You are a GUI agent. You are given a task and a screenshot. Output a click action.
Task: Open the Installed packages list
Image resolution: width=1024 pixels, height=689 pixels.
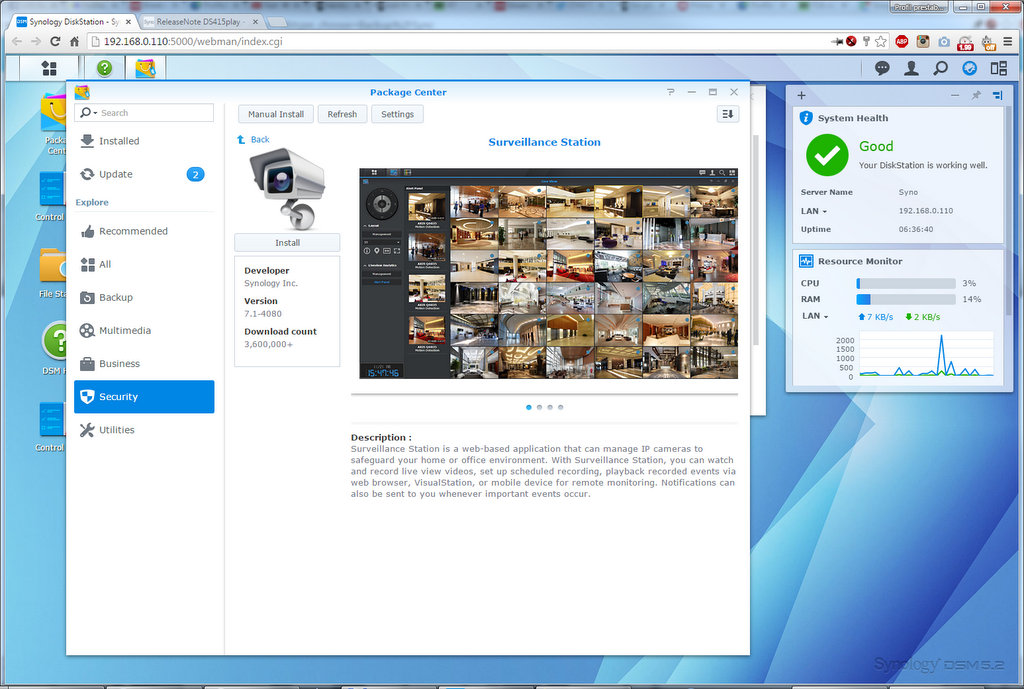tap(144, 141)
